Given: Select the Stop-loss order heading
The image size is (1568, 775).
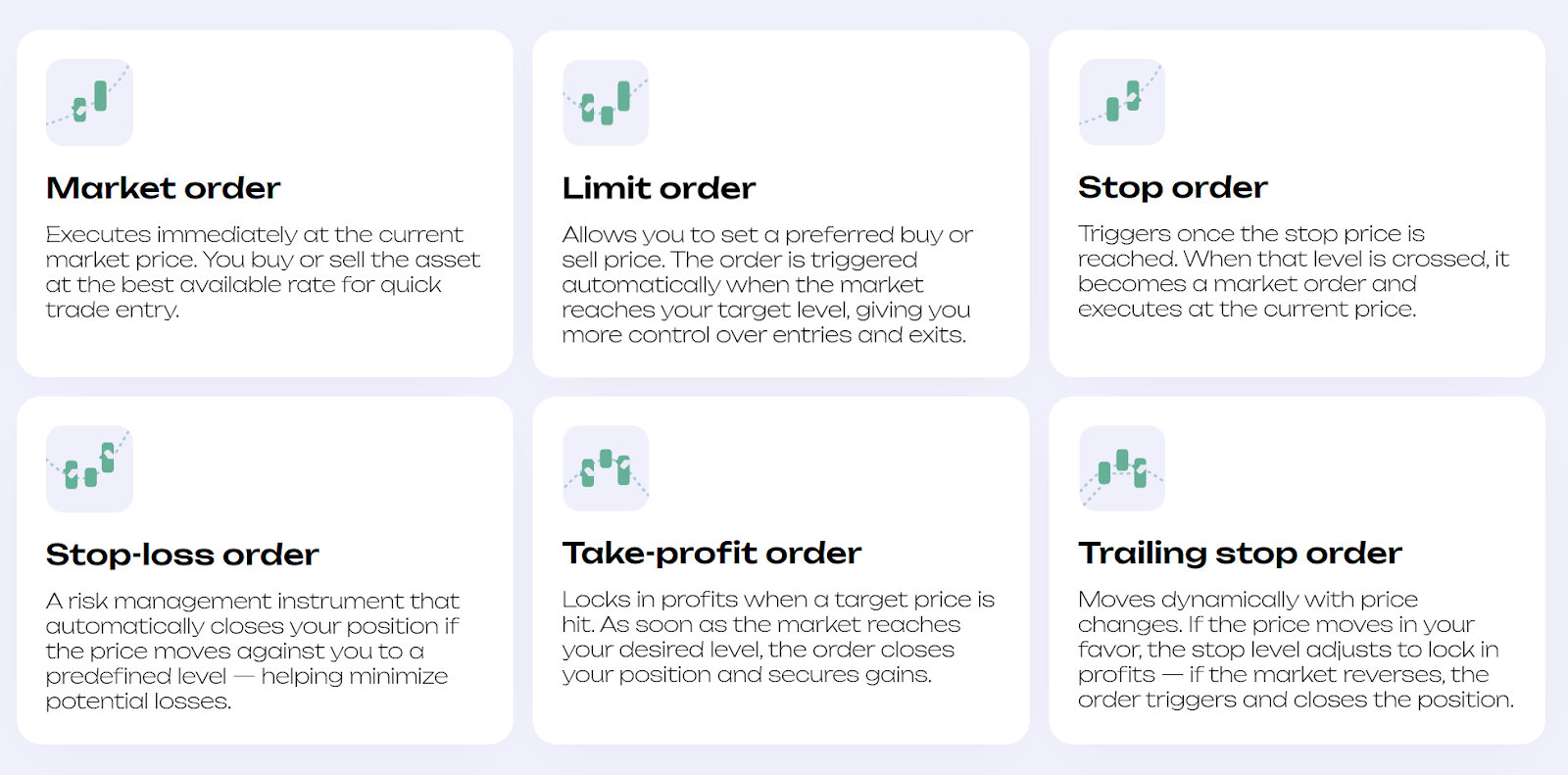Looking at the screenshot, I should pos(182,555).
